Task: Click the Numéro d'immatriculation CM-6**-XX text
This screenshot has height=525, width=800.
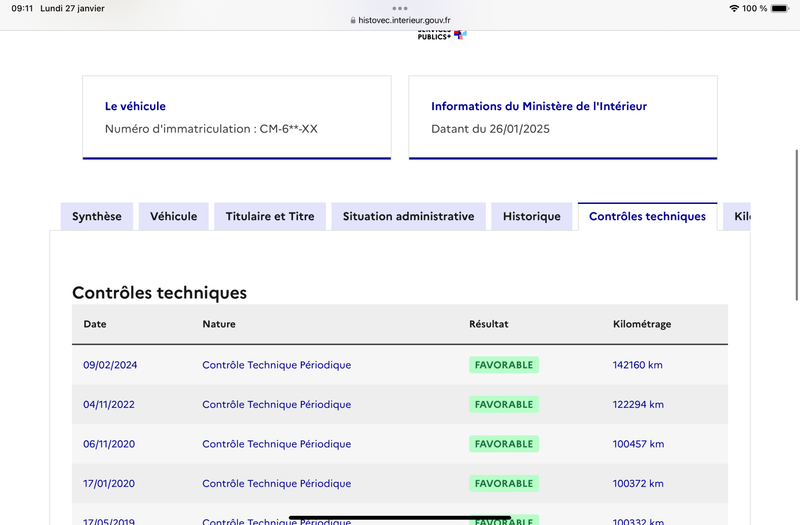Action: point(211,129)
